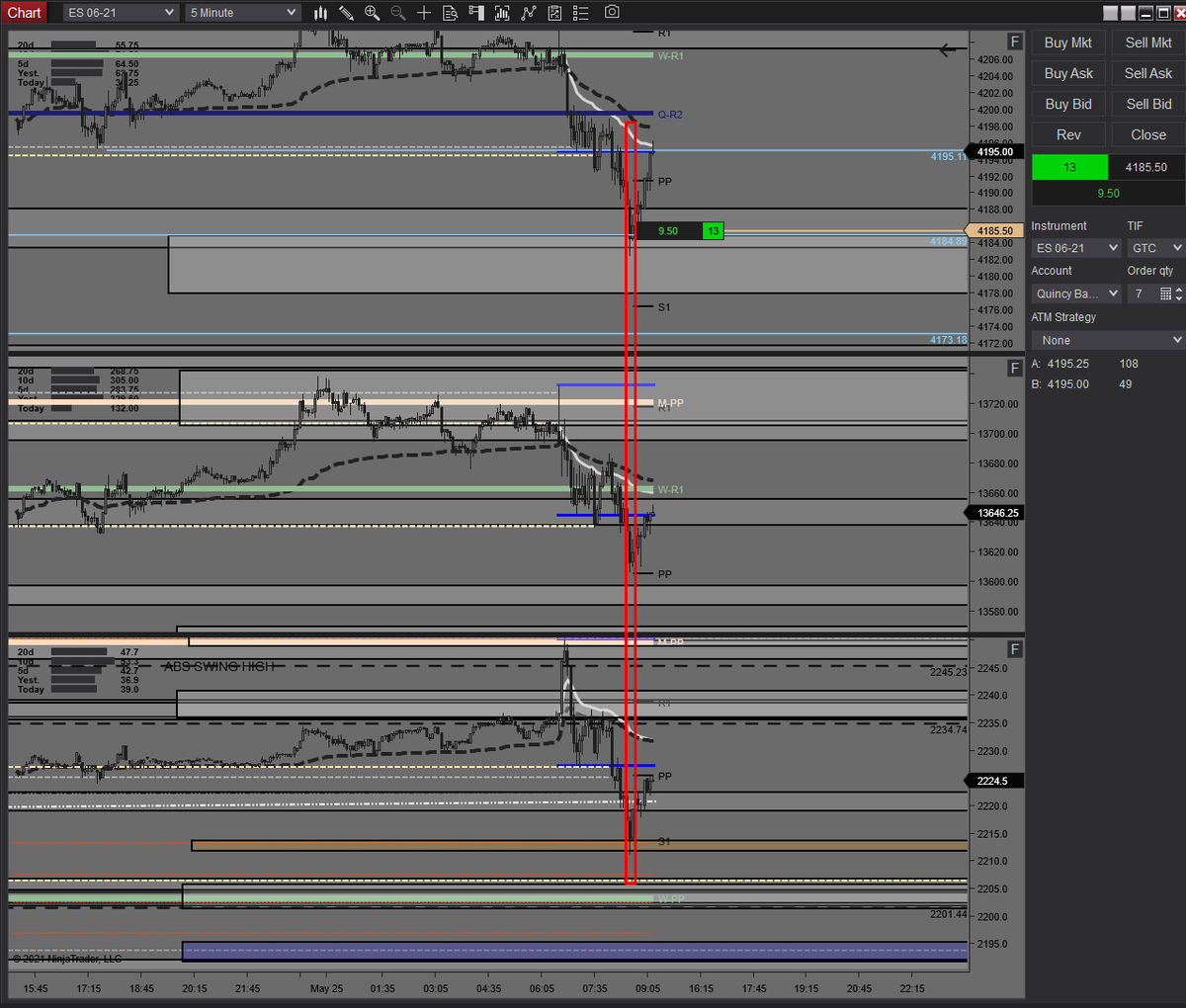
Task: Select the crosshair cursor tool
Action: 423,13
